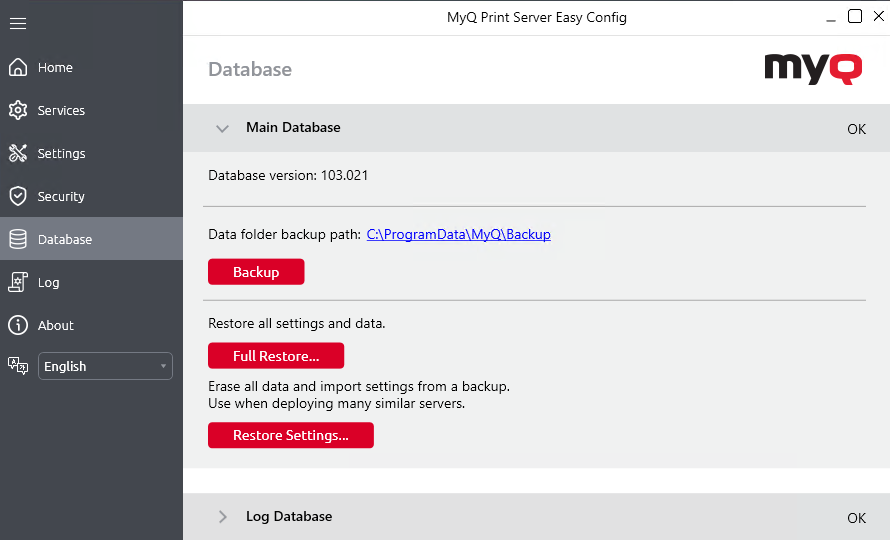This screenshot has height=540, width=890.
Task: Maximize the Easy Config window
Action: [x=855, y=16]
